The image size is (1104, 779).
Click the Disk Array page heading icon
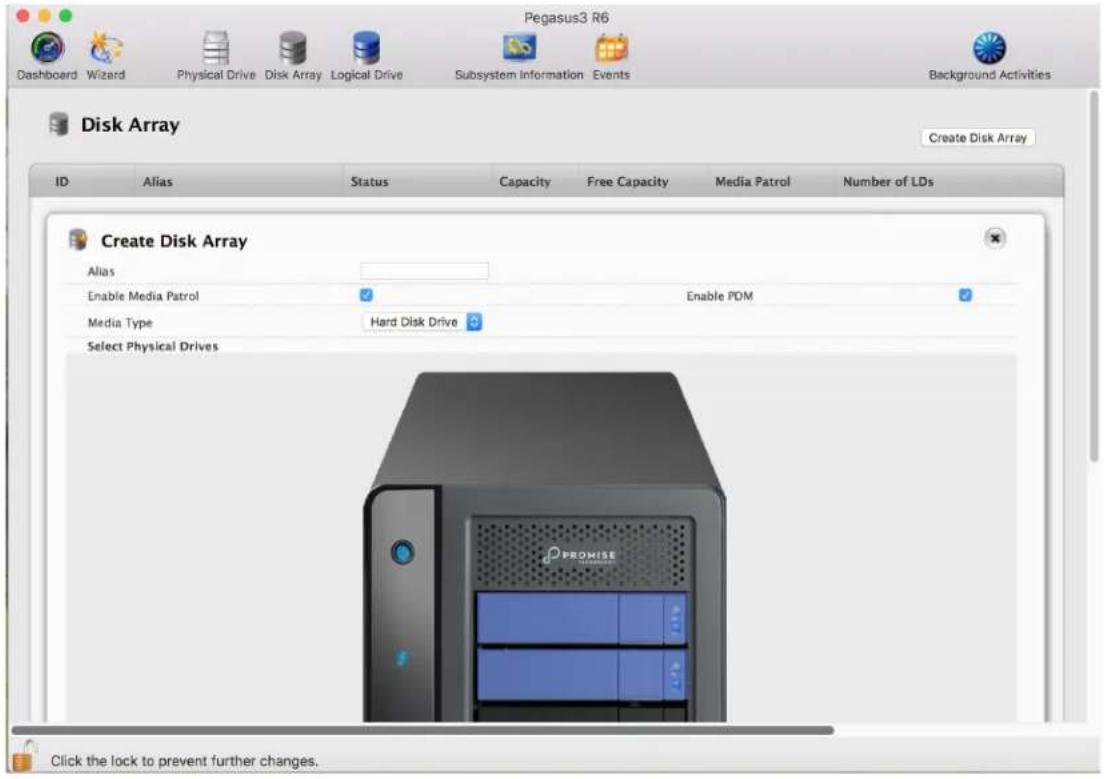pos(59,125)
